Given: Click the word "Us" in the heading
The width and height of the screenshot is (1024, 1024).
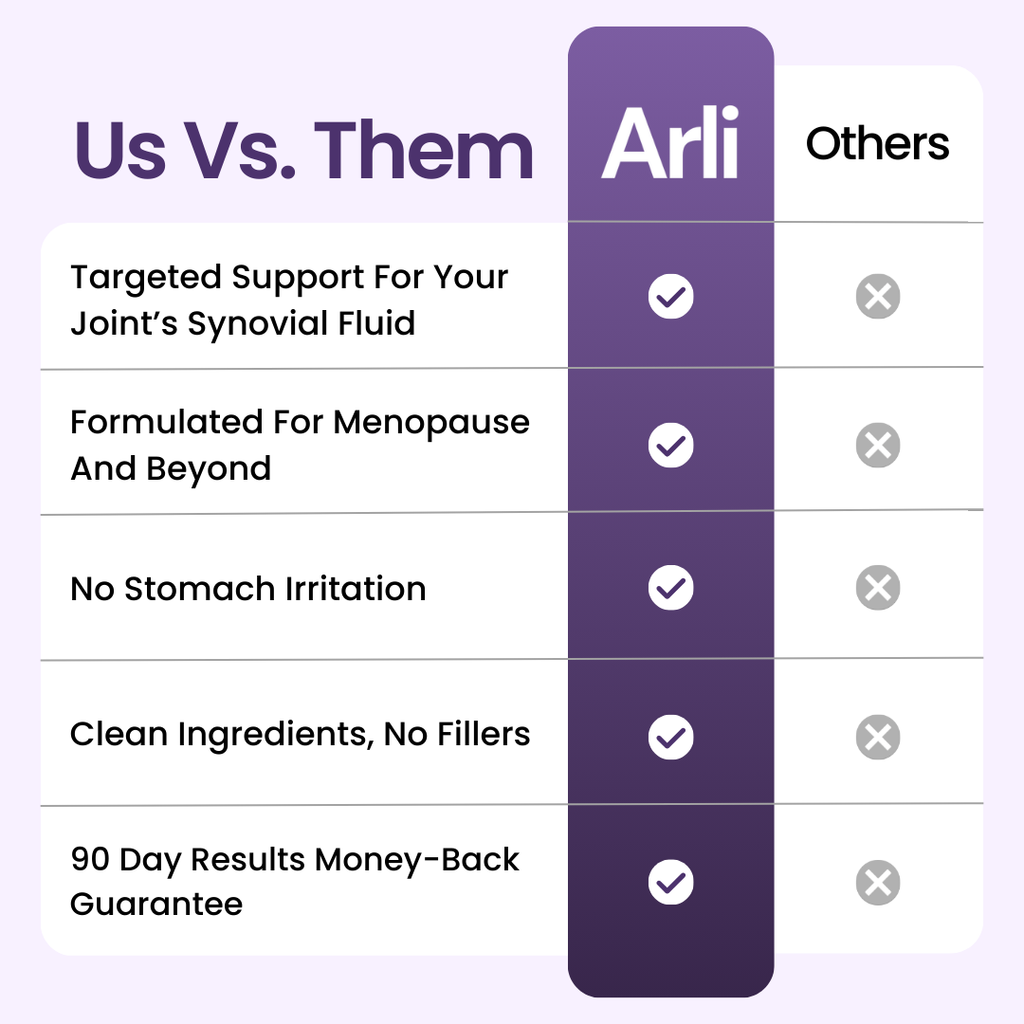Looking at the screenshot, I should point(120,150).
